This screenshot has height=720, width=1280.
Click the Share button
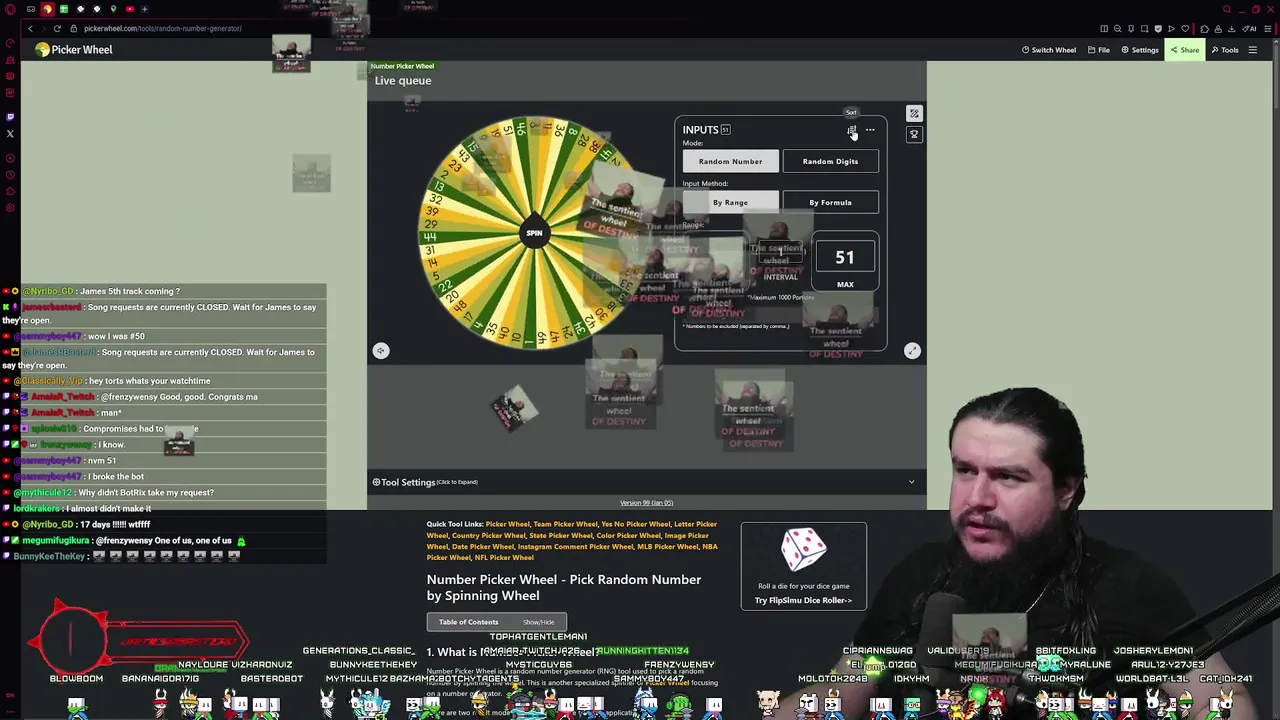1185,50
